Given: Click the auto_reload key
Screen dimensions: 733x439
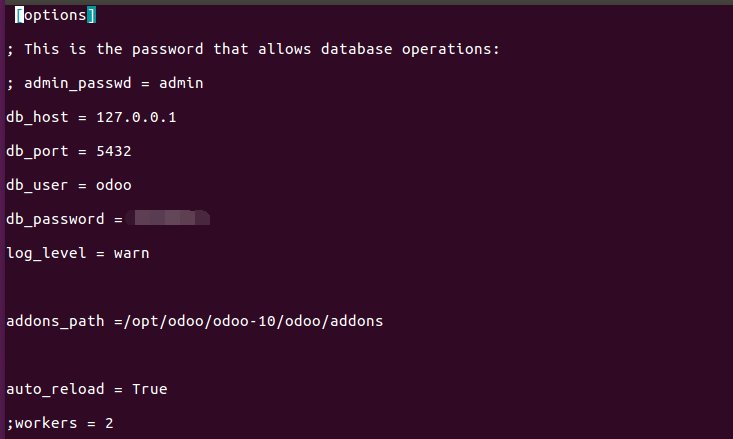Looking at the screenshot, I should click(x=55, y=389).
